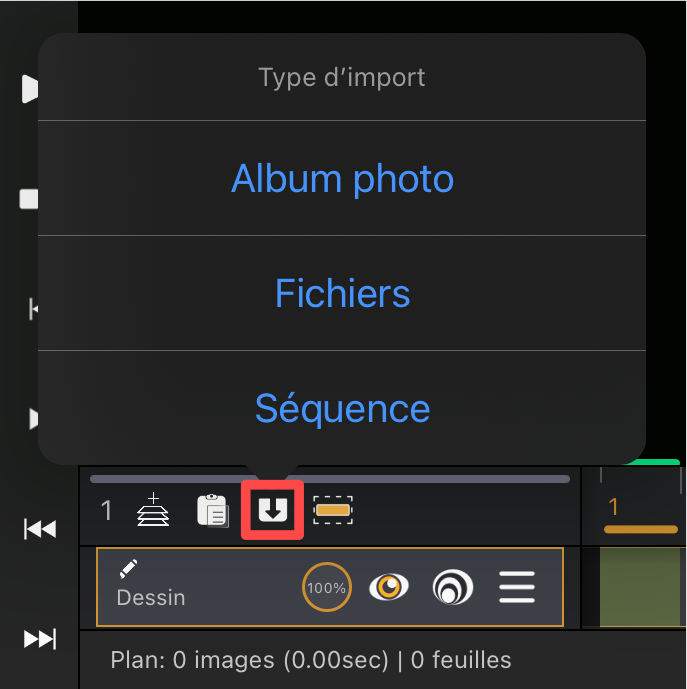Click the stop square button

29,199
